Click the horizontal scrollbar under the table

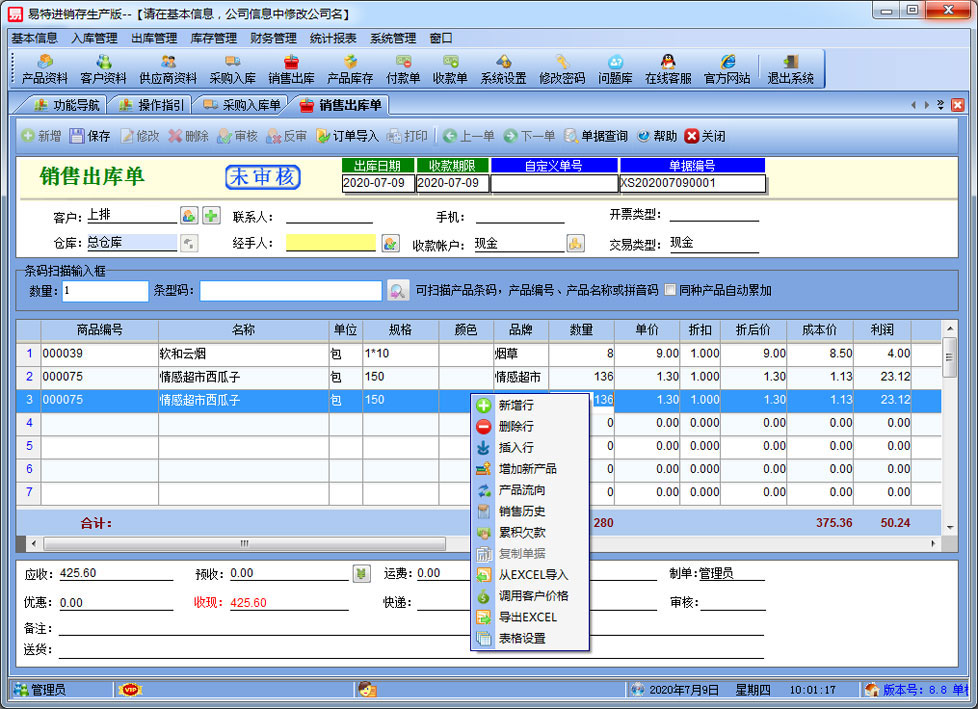coord(243,543)
